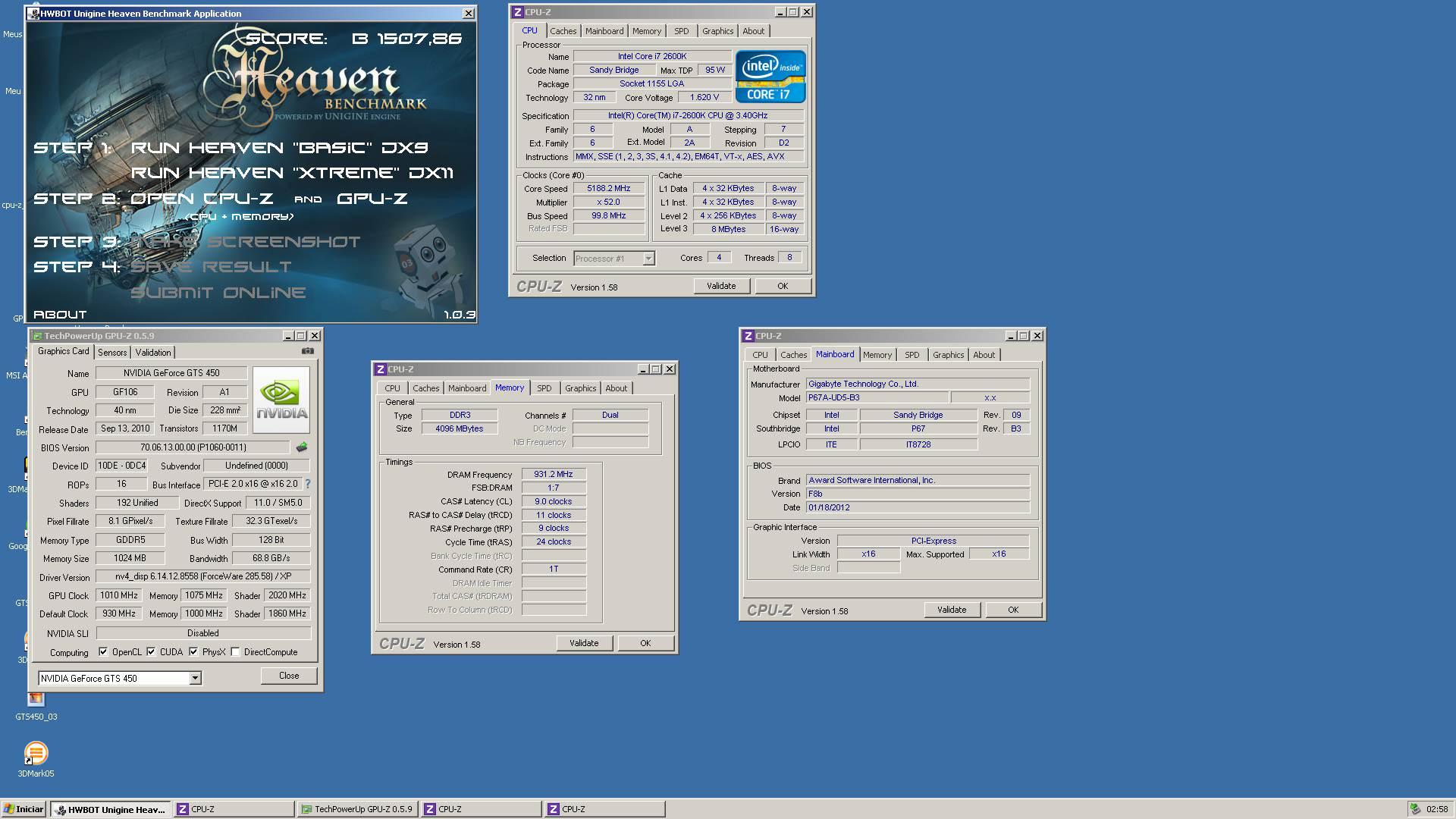Screen dimensions: 1456x819
Task: Activate TechPowerUp GPU-Z taskbar button
Action: [358, 809]
